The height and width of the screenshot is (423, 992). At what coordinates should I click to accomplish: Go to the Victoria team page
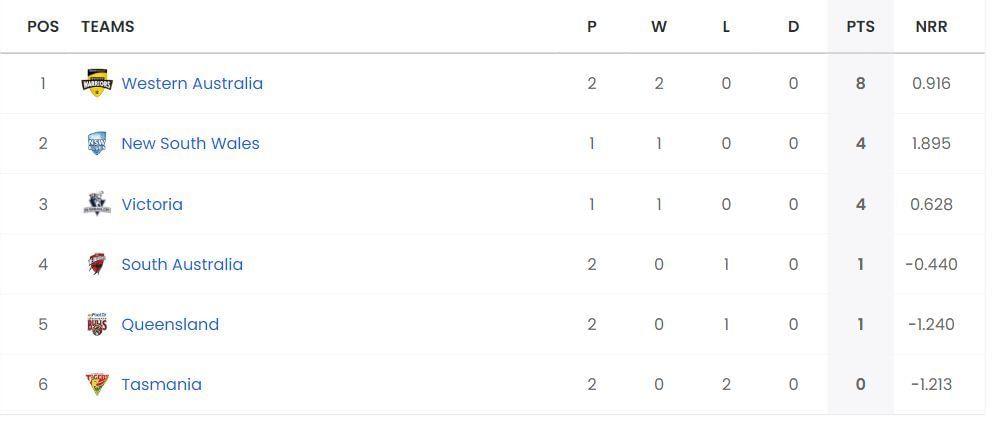[x=152, y=204]
